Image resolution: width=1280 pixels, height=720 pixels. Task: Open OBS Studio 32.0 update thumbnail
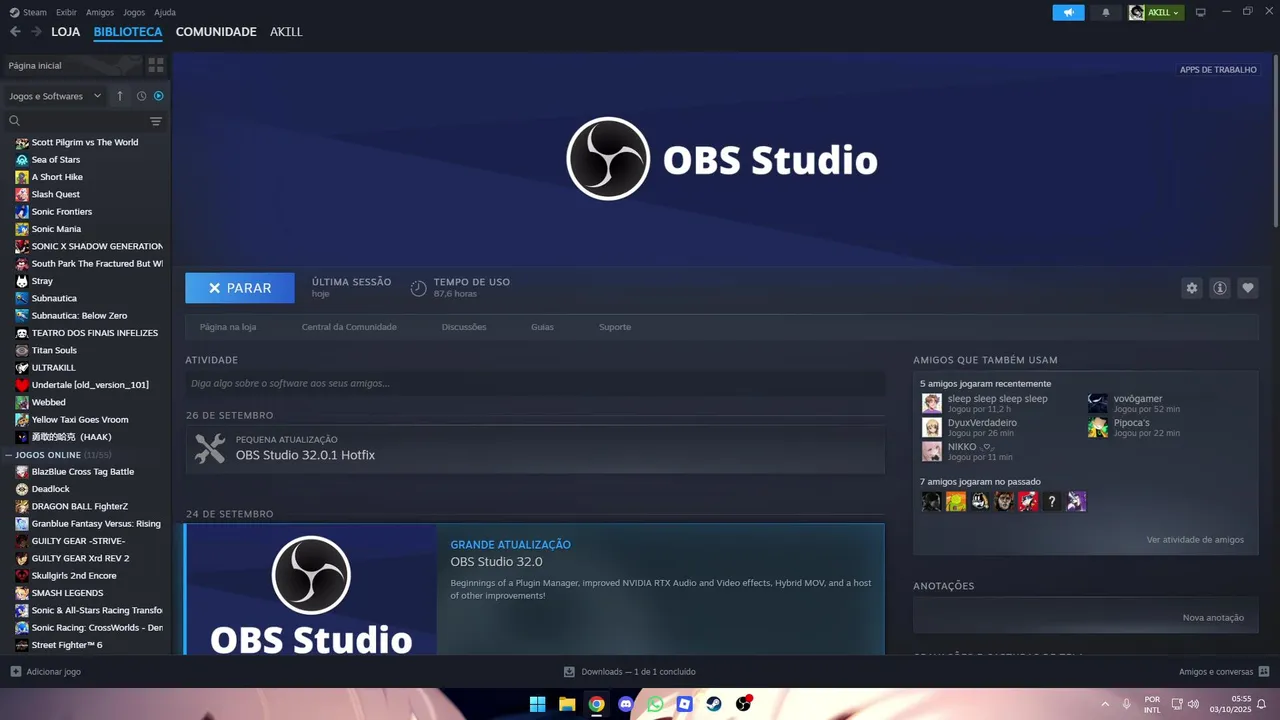[311, 590]
